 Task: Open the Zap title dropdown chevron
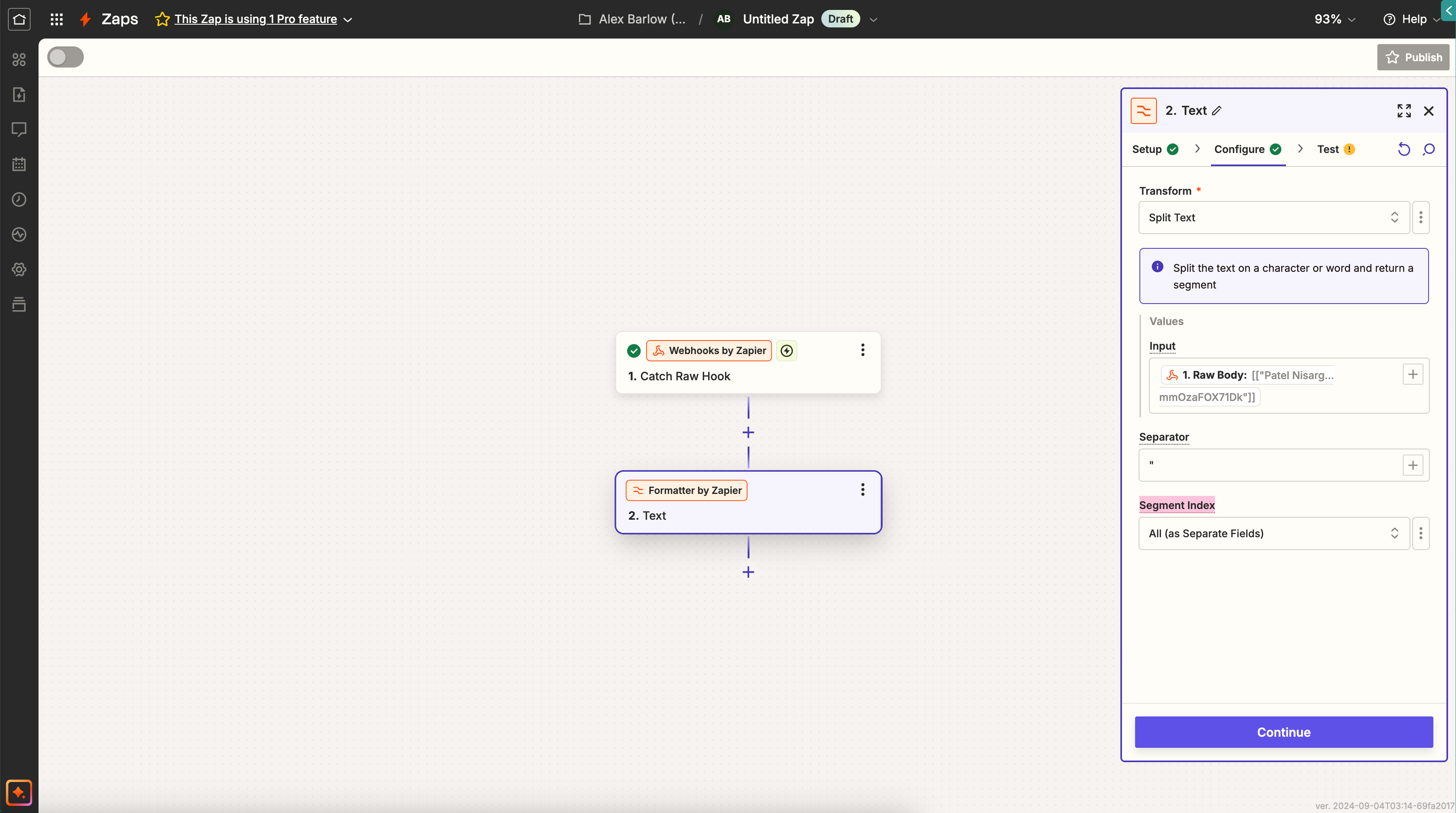(873, 20)
